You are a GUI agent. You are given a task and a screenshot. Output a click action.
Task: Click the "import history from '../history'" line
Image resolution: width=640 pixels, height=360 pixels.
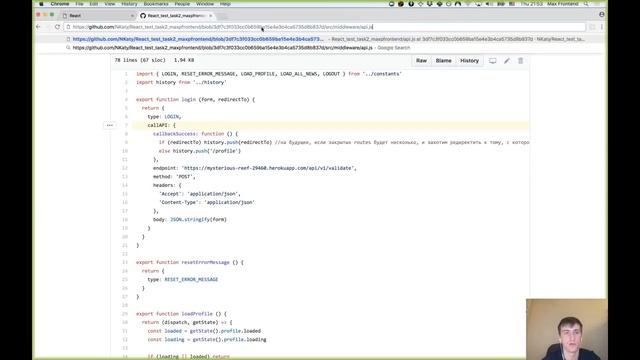click(x=181, y=82)
